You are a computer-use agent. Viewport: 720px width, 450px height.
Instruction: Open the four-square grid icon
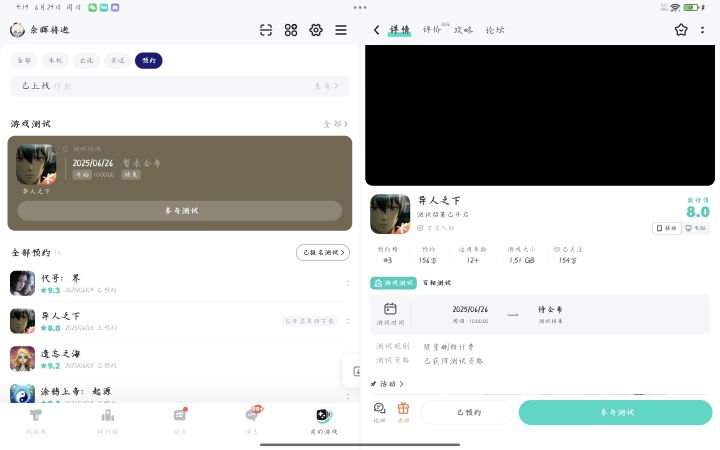[291, 30]
